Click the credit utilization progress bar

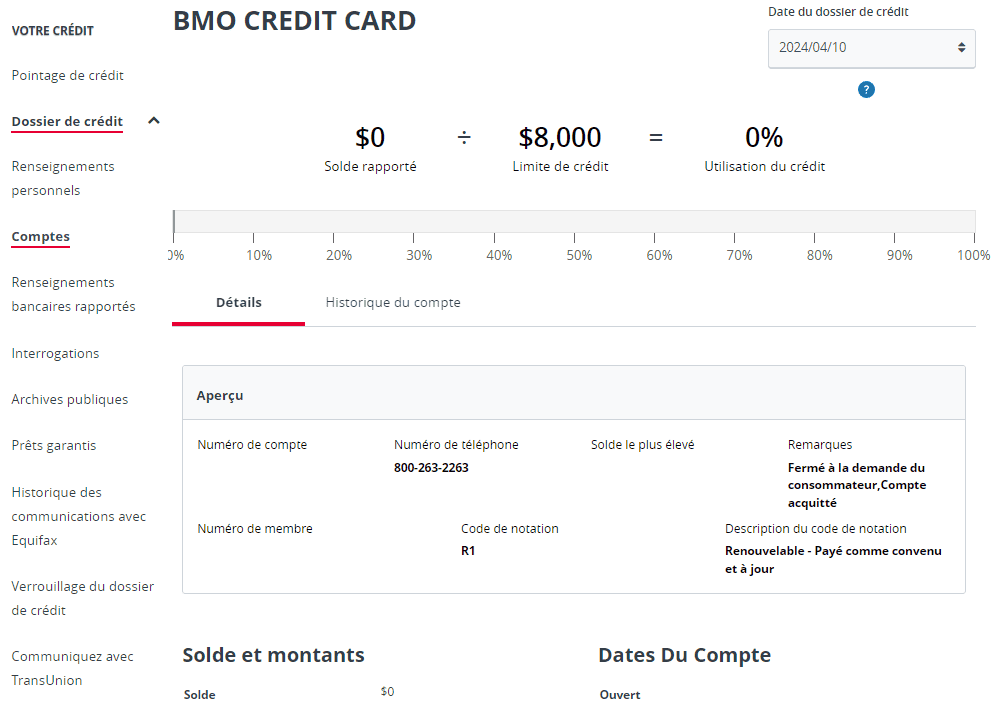575,221
